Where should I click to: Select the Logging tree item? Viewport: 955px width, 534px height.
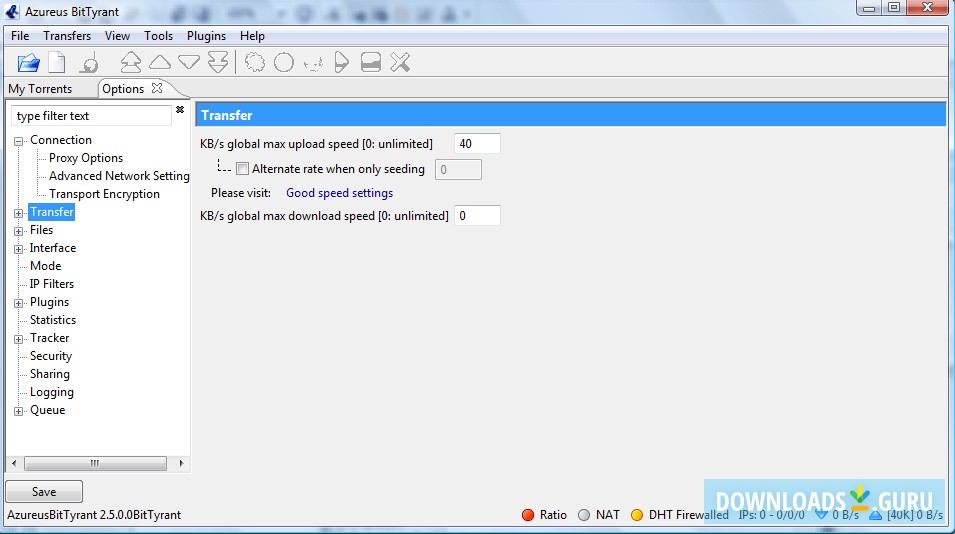(52, 392)
